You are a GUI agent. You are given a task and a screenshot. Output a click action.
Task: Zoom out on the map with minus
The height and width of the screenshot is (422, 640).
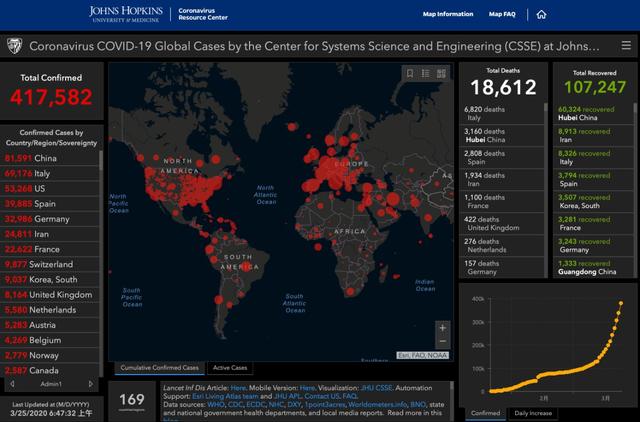click(442, 341)
